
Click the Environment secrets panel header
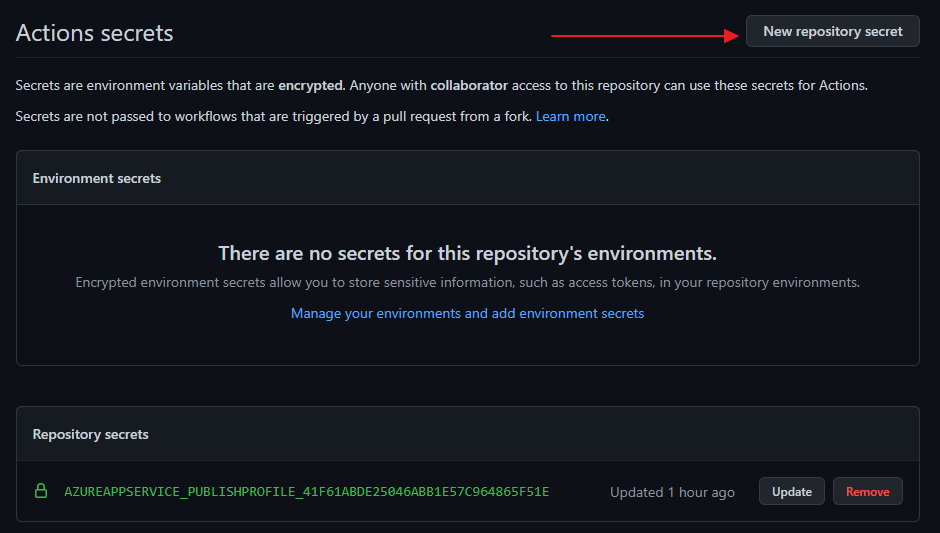[97, 178]
